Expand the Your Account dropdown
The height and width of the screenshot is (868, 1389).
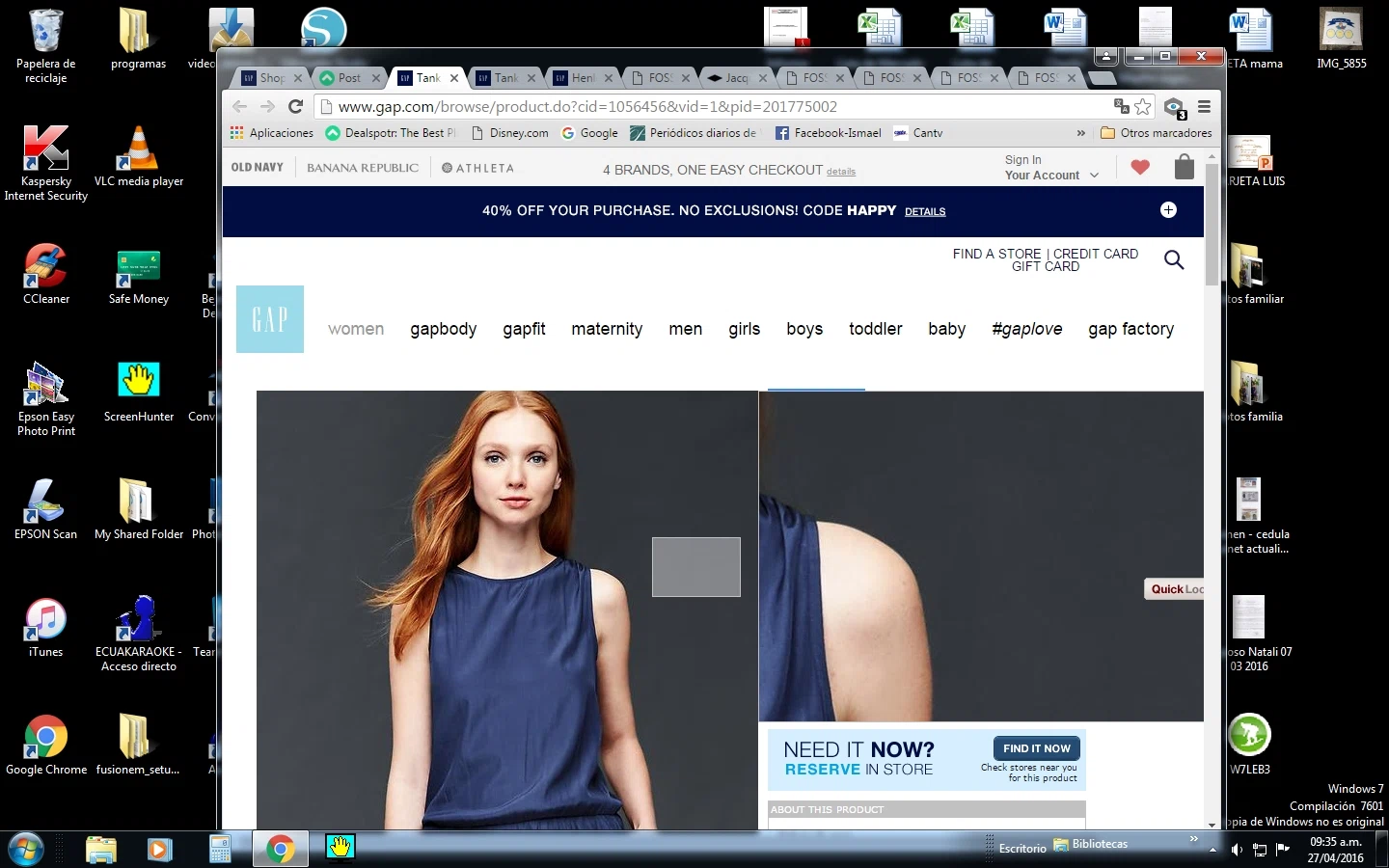pyautogui.click(x=1051, y=176)
